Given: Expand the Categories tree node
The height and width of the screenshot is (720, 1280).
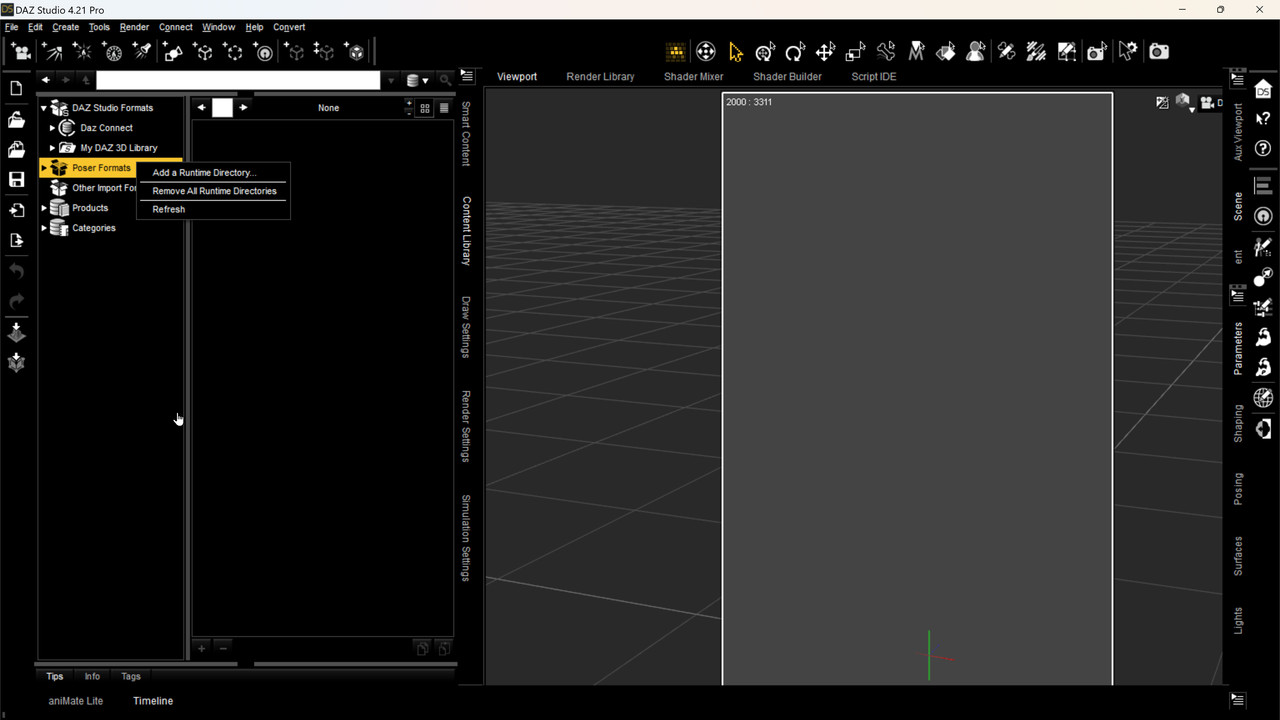Looking at the screenshot, I should pyautogui.click(x=44, y=228).
